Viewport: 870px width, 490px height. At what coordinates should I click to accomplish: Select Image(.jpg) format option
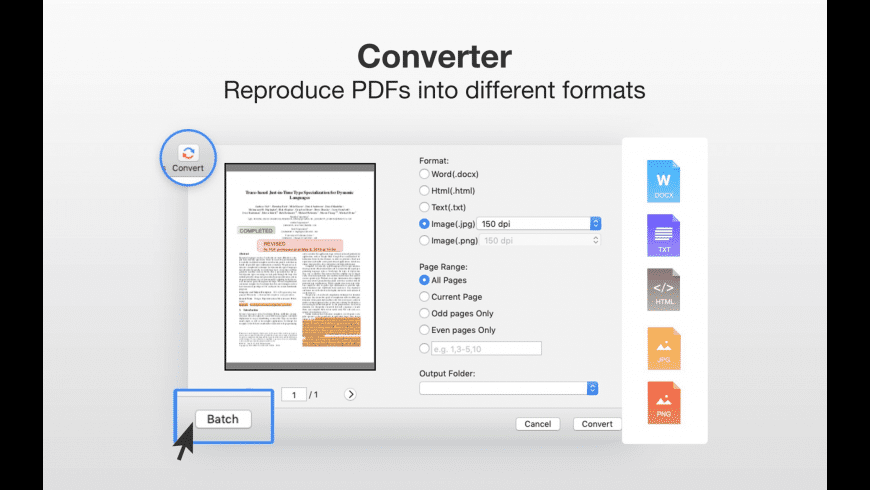click(424, 224)
